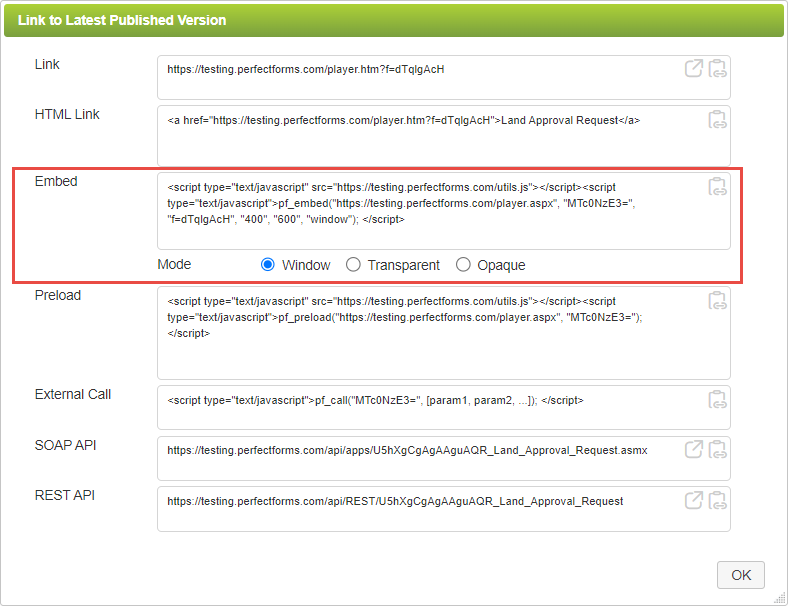
Task: Copy the External Call script to clipboard
Action: tap(717, 399)
